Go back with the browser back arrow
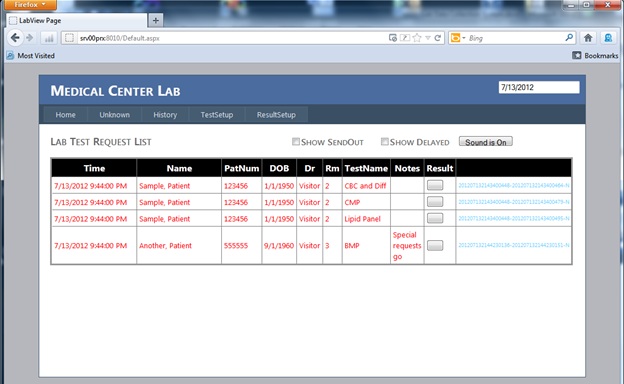Image resolution: width=624 pixels, height=384 pixels. click(x=15, y=38)
